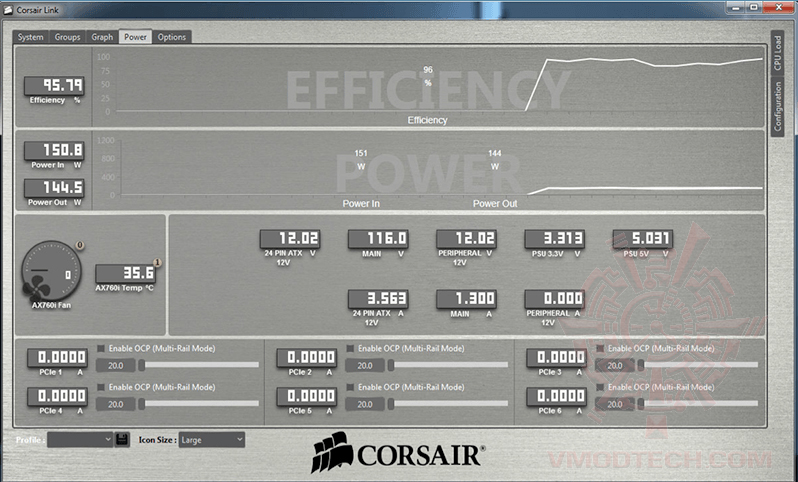Screen dimensions: 798x482
Task: Click the badge 0 on fan dial
Action: pyautogui.click(x=80, y=245)
